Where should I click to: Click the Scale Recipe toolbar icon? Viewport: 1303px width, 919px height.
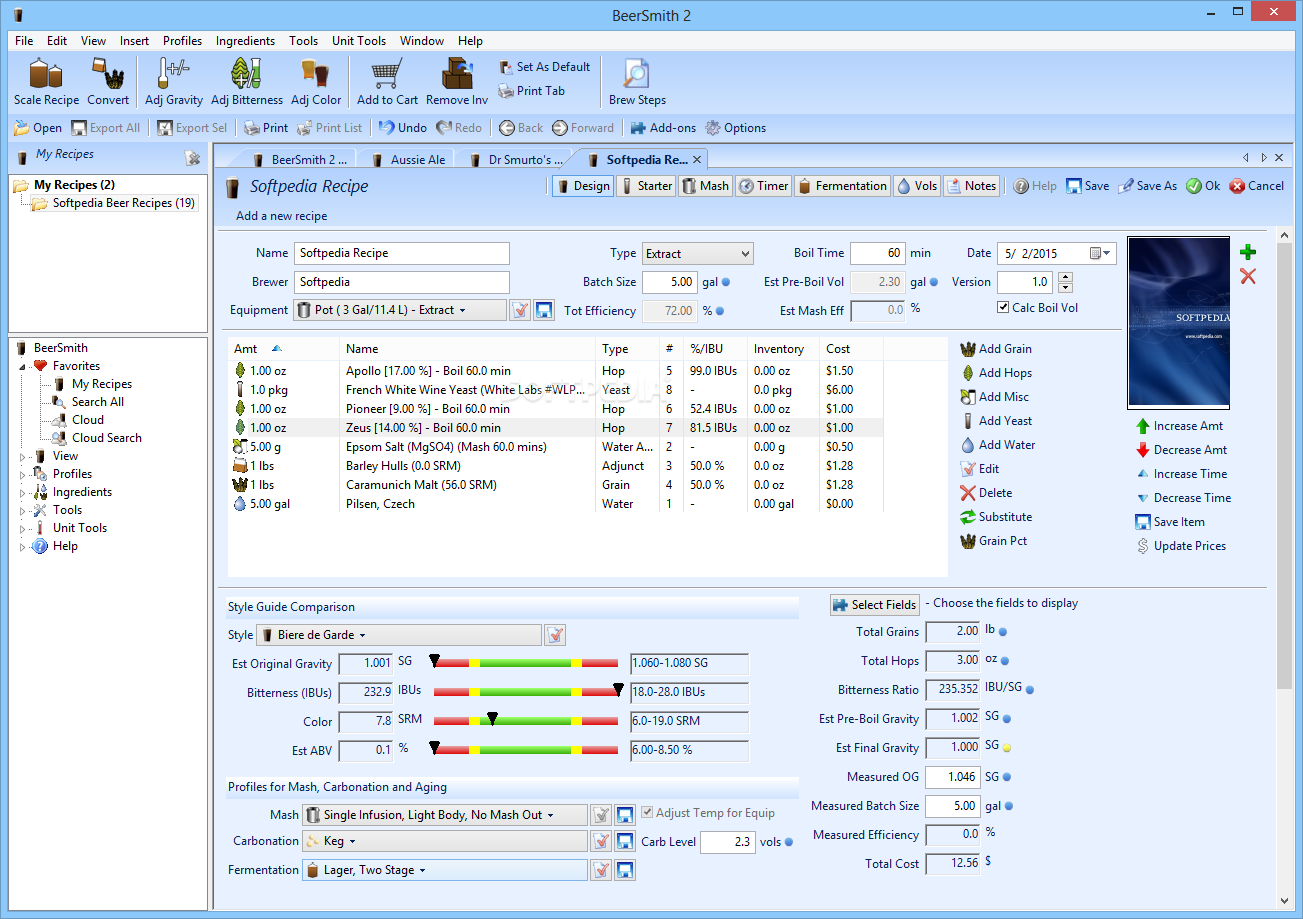click(46, 81)
